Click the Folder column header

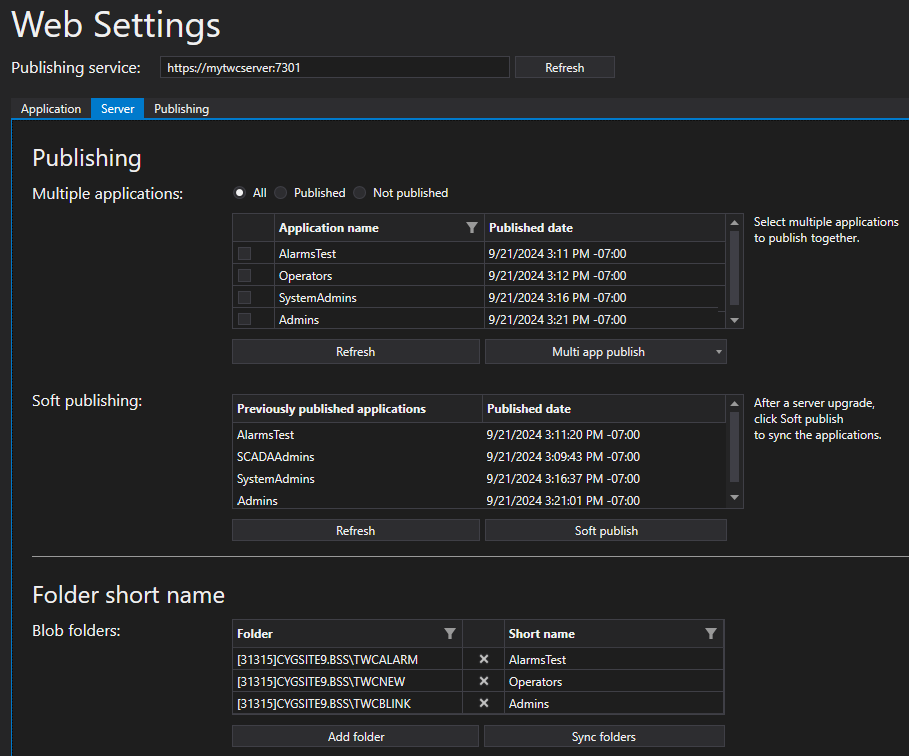347,634
